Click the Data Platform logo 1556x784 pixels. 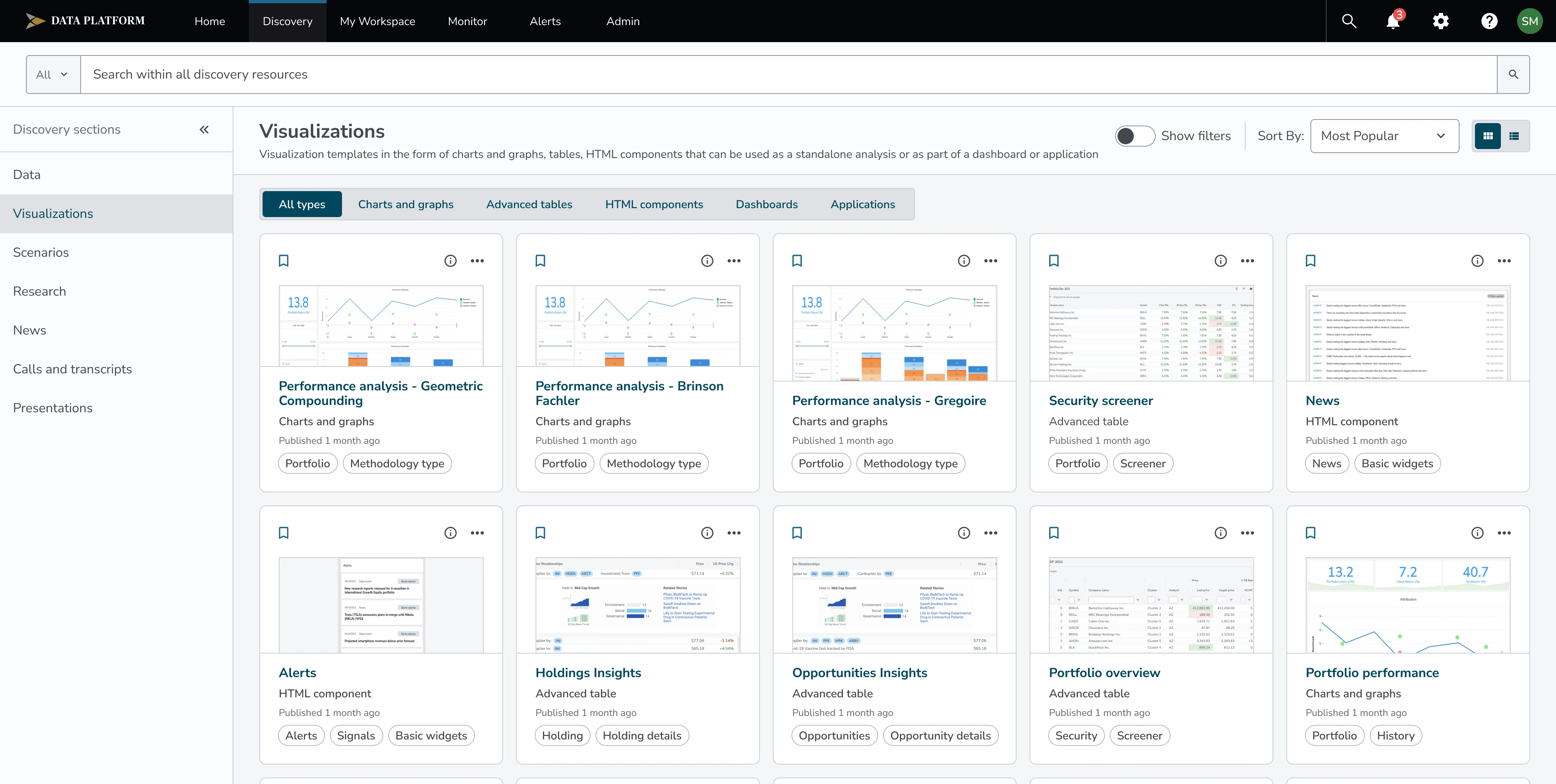(x=85, y=21)
